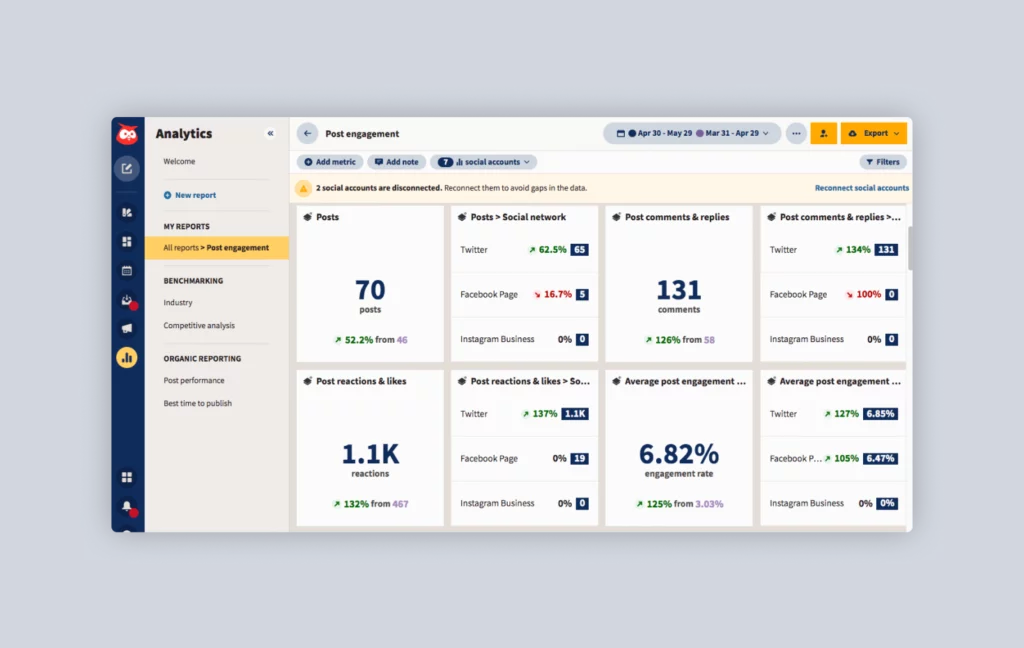
Task: Select Post performance in Organic Reporting
Action: point(194,380)
